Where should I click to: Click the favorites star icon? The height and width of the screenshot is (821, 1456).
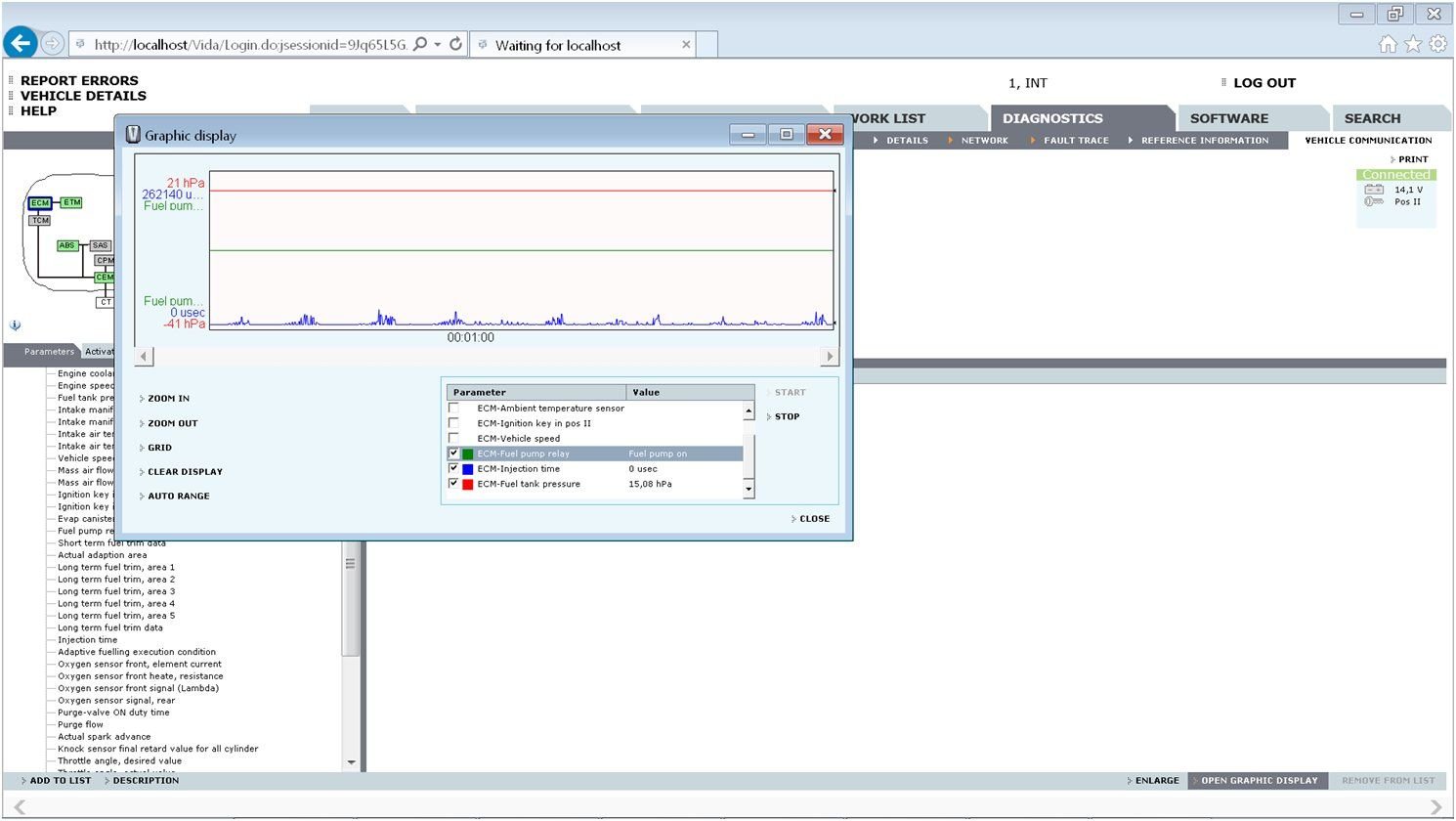(1412, 44)
